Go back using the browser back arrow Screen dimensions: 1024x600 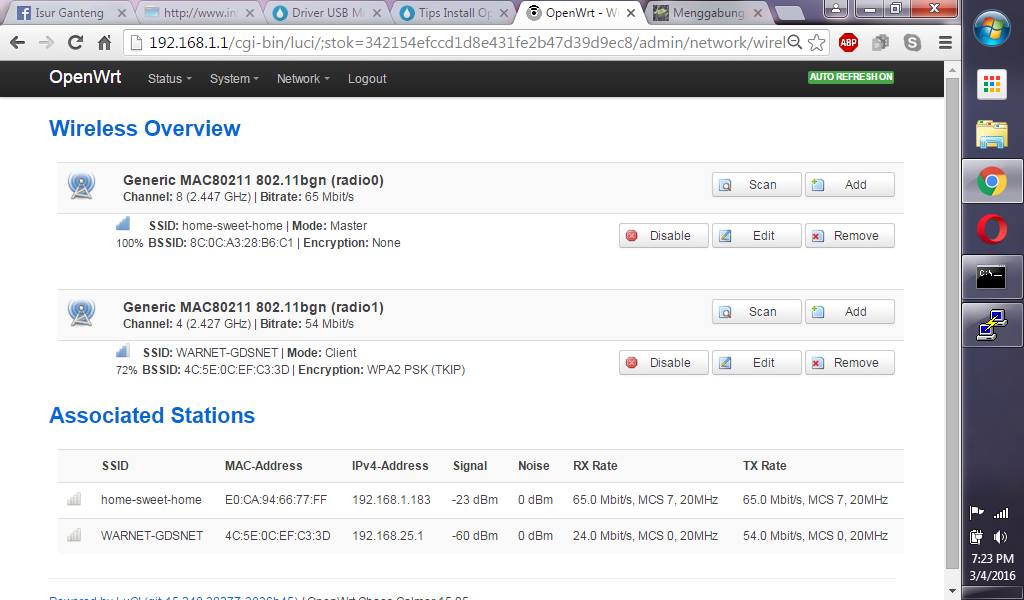coord(18,43)
